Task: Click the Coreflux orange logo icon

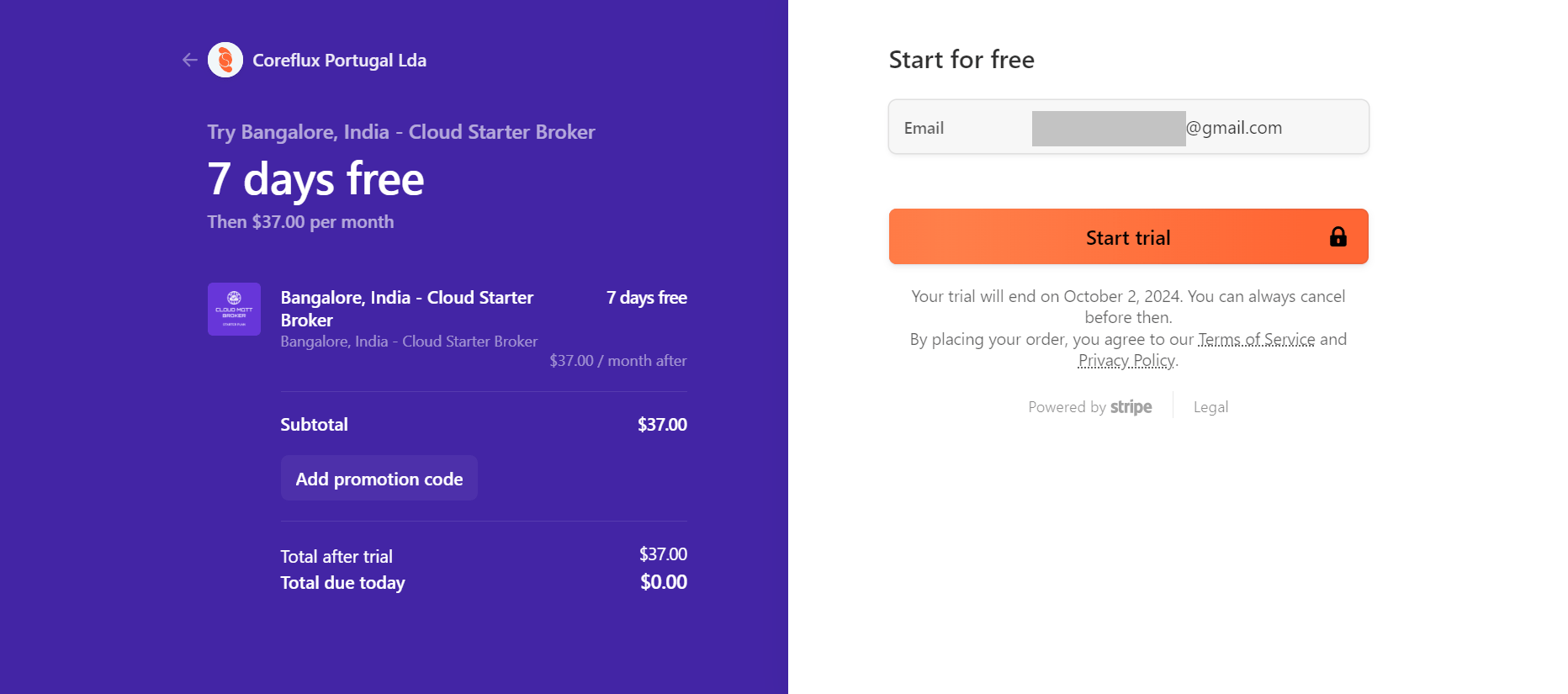Action: click(x=225, y=60)
